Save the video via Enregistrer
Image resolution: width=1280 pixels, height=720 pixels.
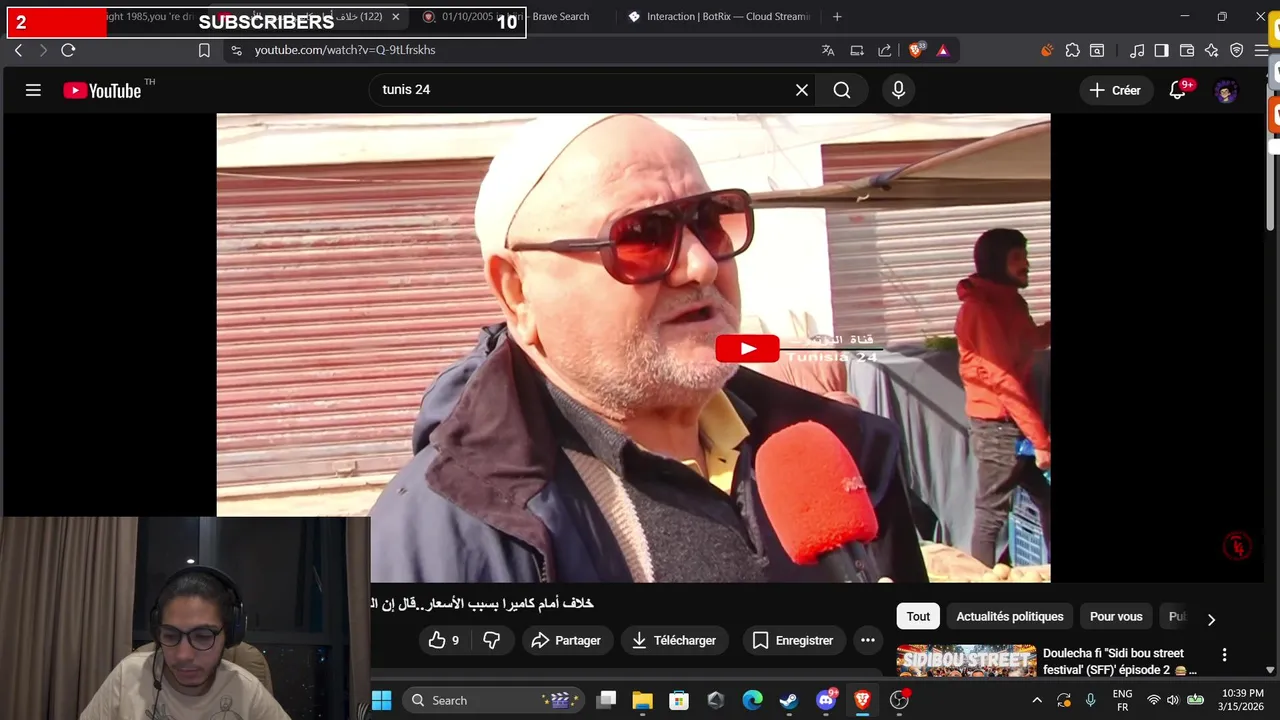point(793,640)
